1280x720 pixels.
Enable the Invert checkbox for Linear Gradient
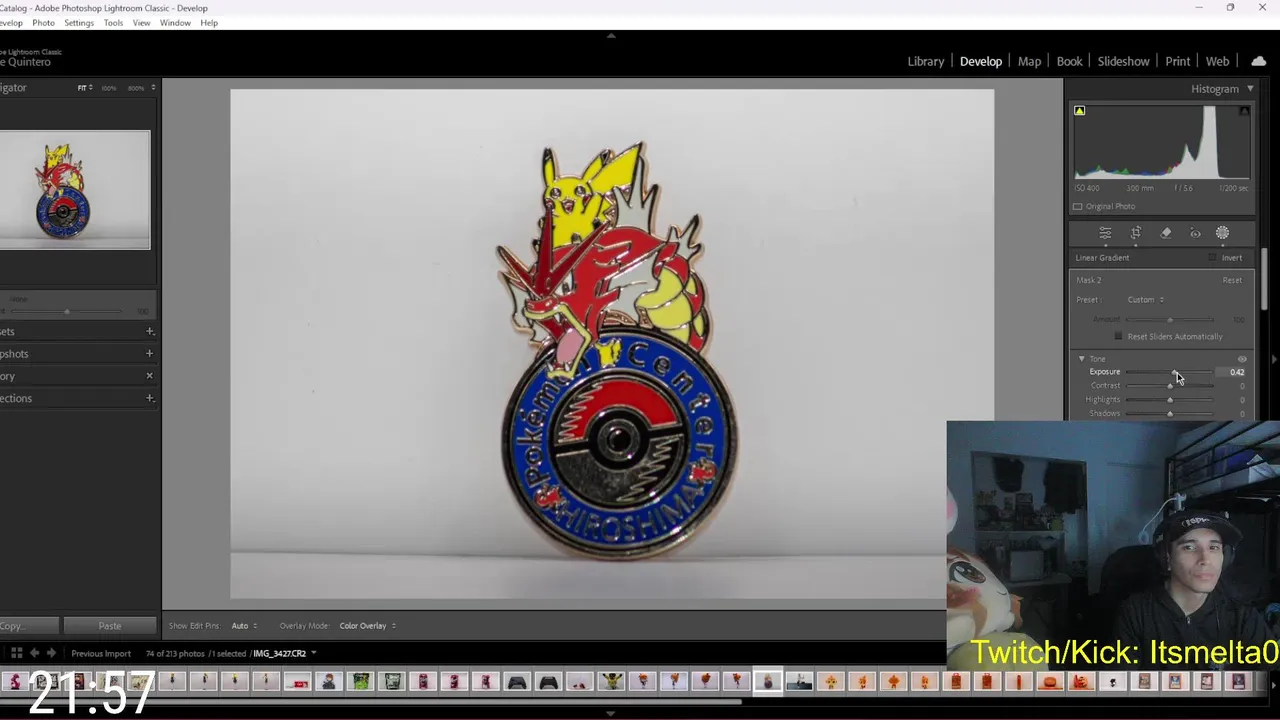(x=1213, y=258)
